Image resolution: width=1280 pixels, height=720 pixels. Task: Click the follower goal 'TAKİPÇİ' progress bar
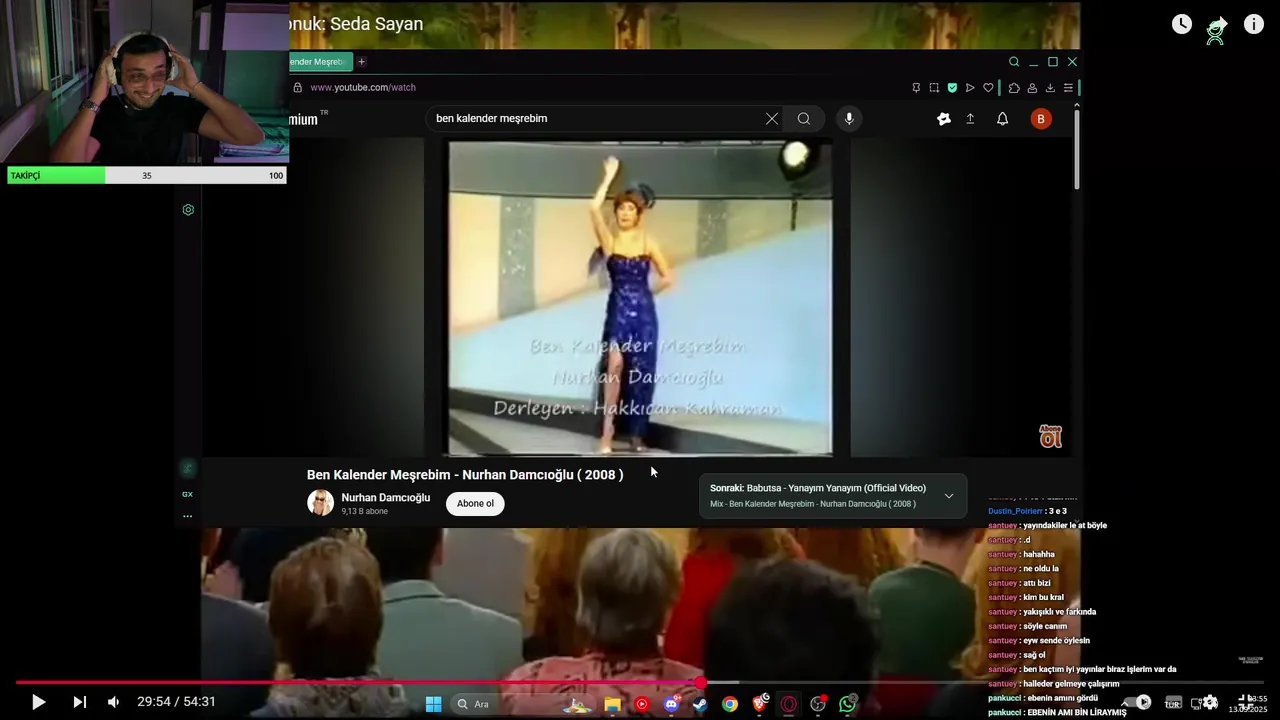(x=147, y=175)
